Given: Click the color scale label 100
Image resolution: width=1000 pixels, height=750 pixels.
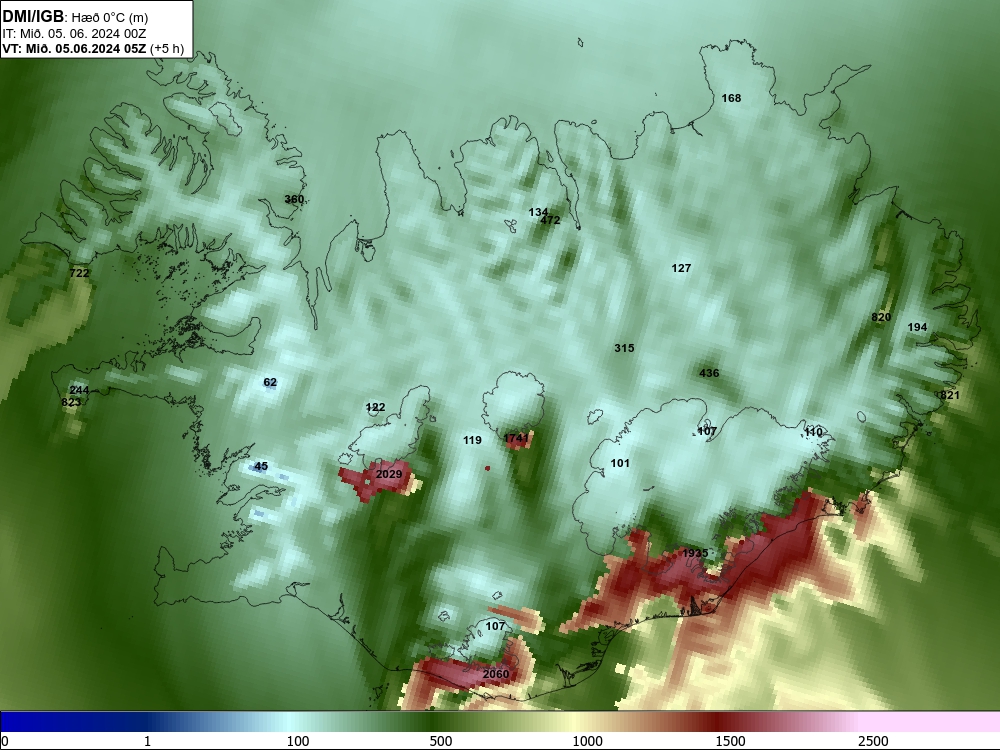Looking at the screenshot, I should click(298, 741).
